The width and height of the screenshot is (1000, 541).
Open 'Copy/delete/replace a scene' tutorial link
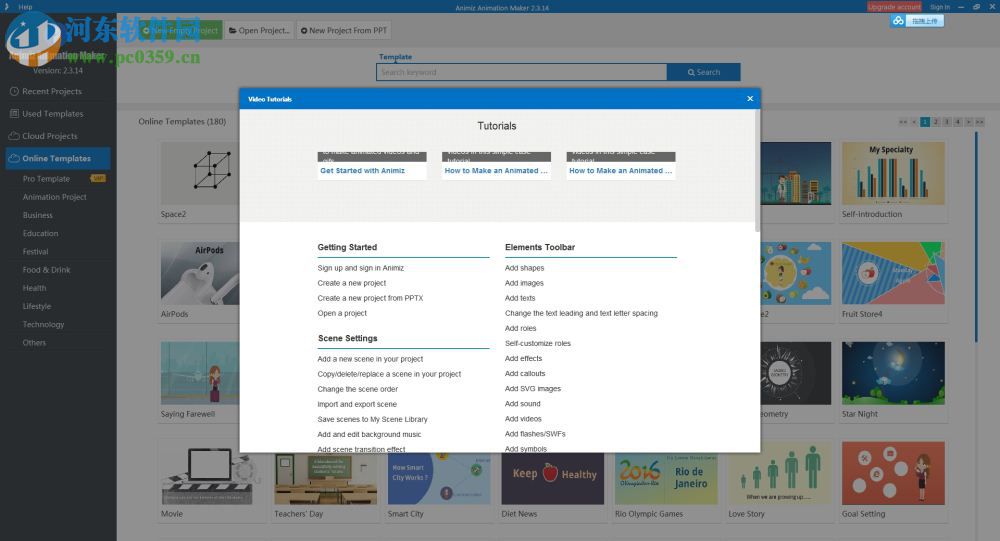389,374
